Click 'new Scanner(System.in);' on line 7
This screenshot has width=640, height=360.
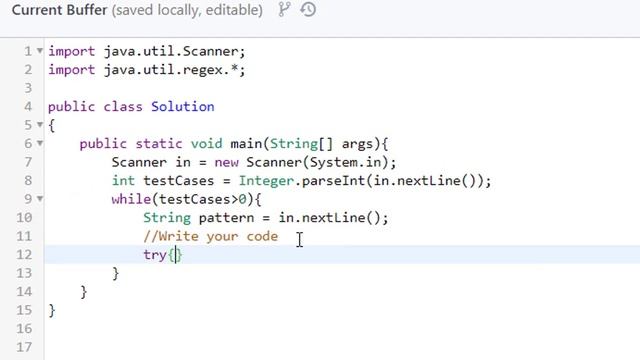tap(305, 162)
